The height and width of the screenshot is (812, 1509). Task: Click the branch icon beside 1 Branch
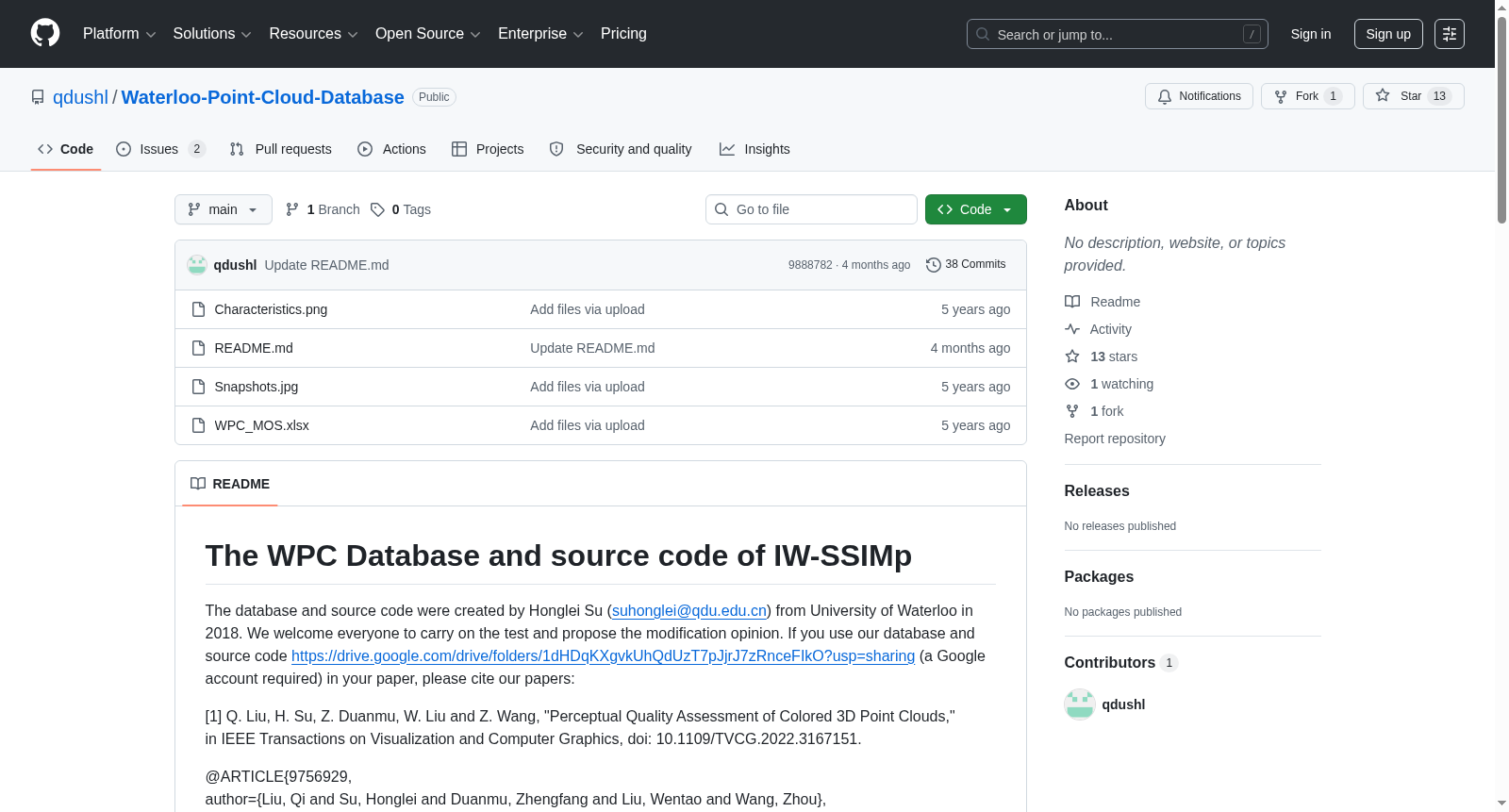coord(292,209)
